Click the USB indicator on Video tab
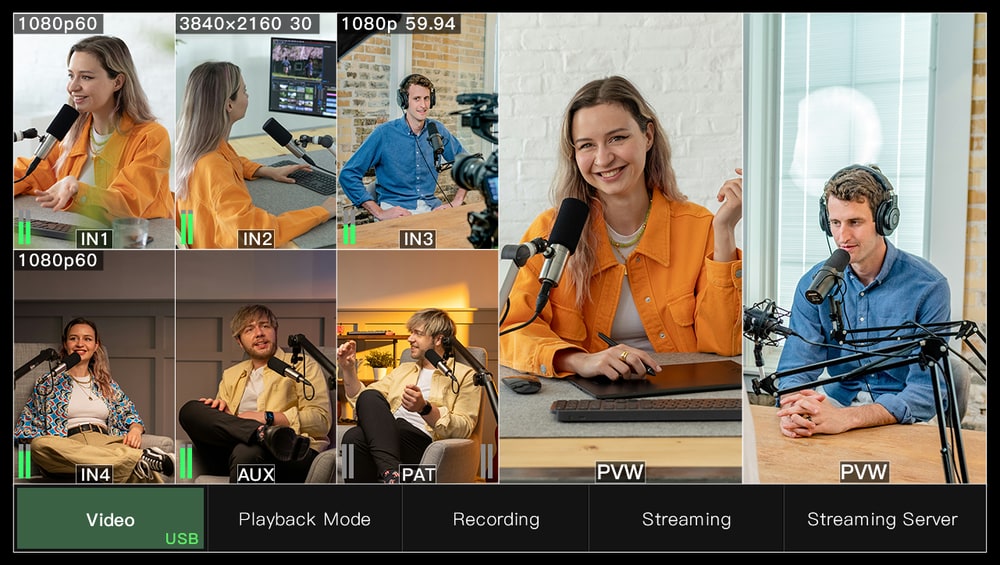 pos(182,539)
